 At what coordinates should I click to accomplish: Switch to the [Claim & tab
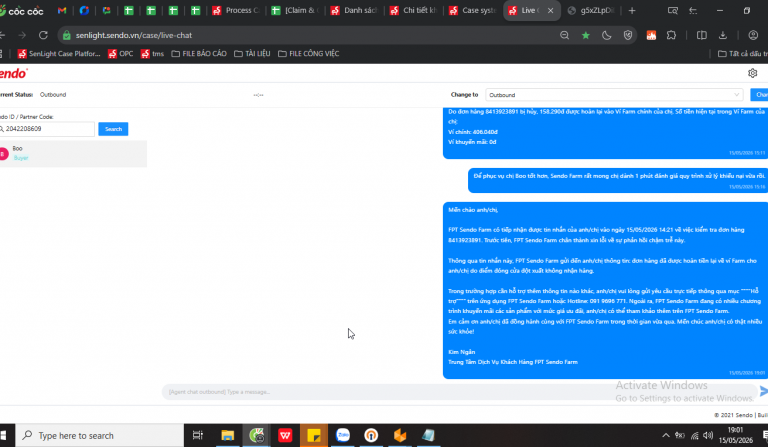click(x=296, y=10)
